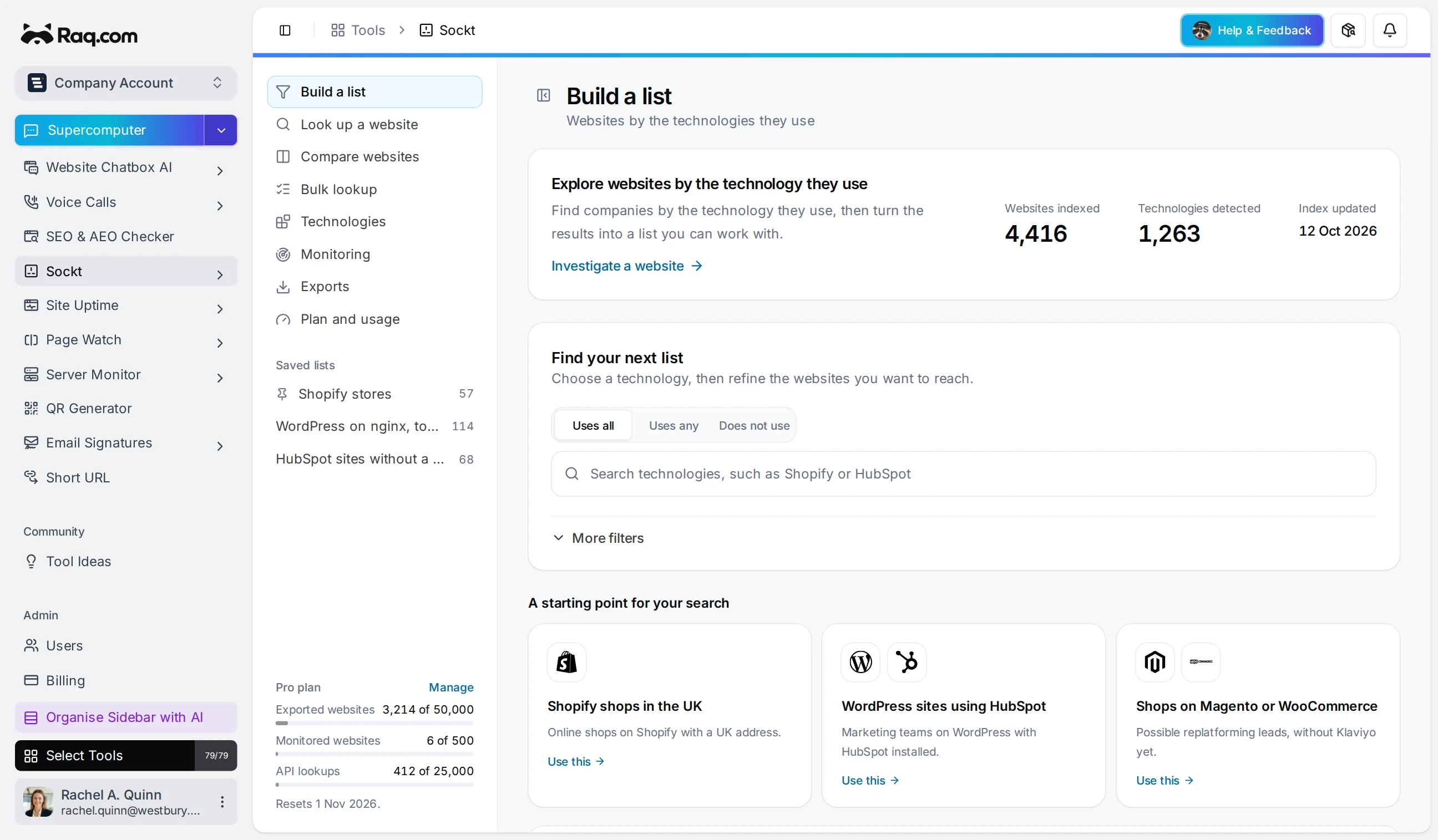Open the Monitoring section

(x=374, y=254)
